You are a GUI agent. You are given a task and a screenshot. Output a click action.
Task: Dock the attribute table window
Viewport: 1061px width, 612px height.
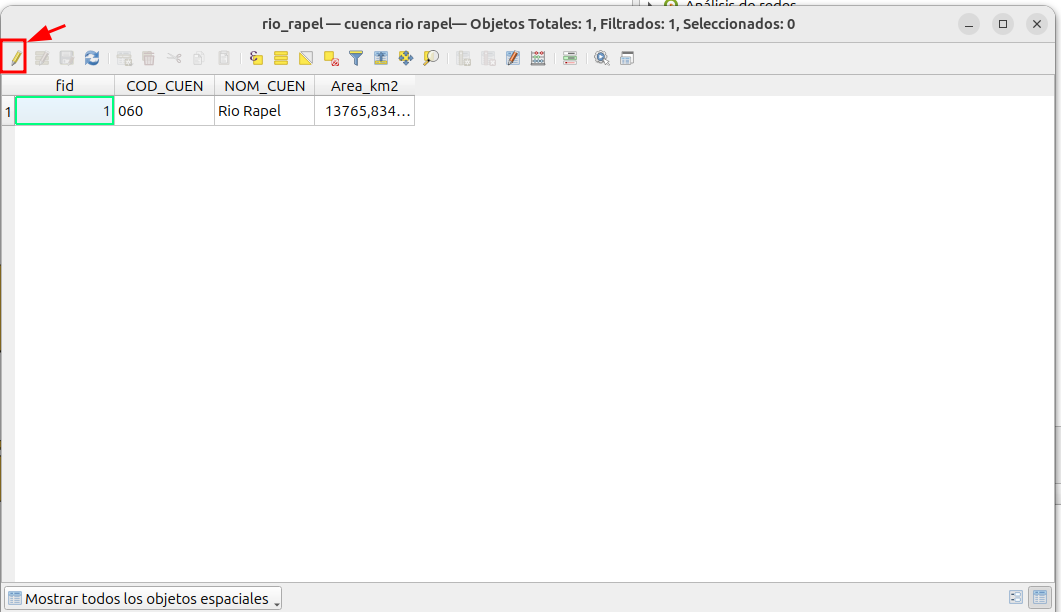click(627, 58)
